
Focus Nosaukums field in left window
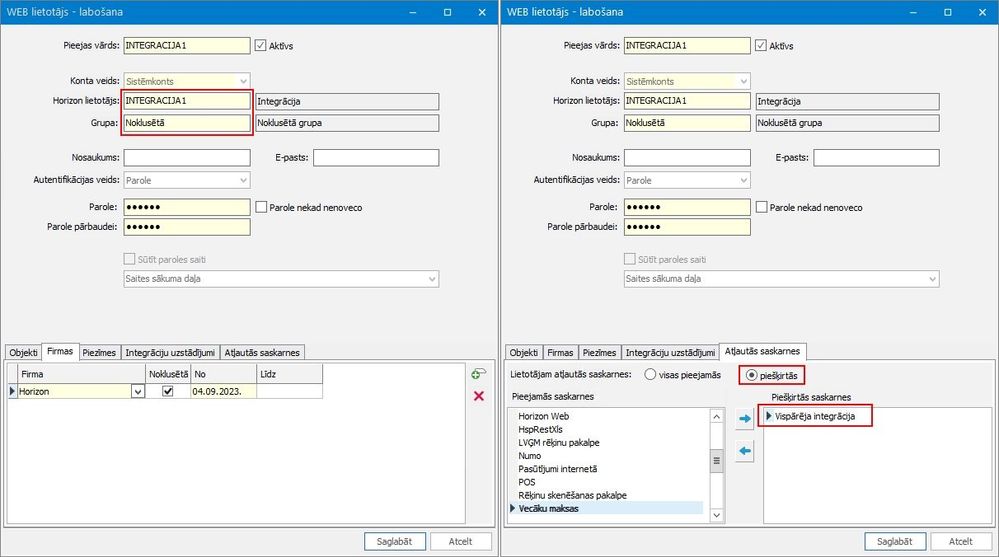(x=187, y=157)
